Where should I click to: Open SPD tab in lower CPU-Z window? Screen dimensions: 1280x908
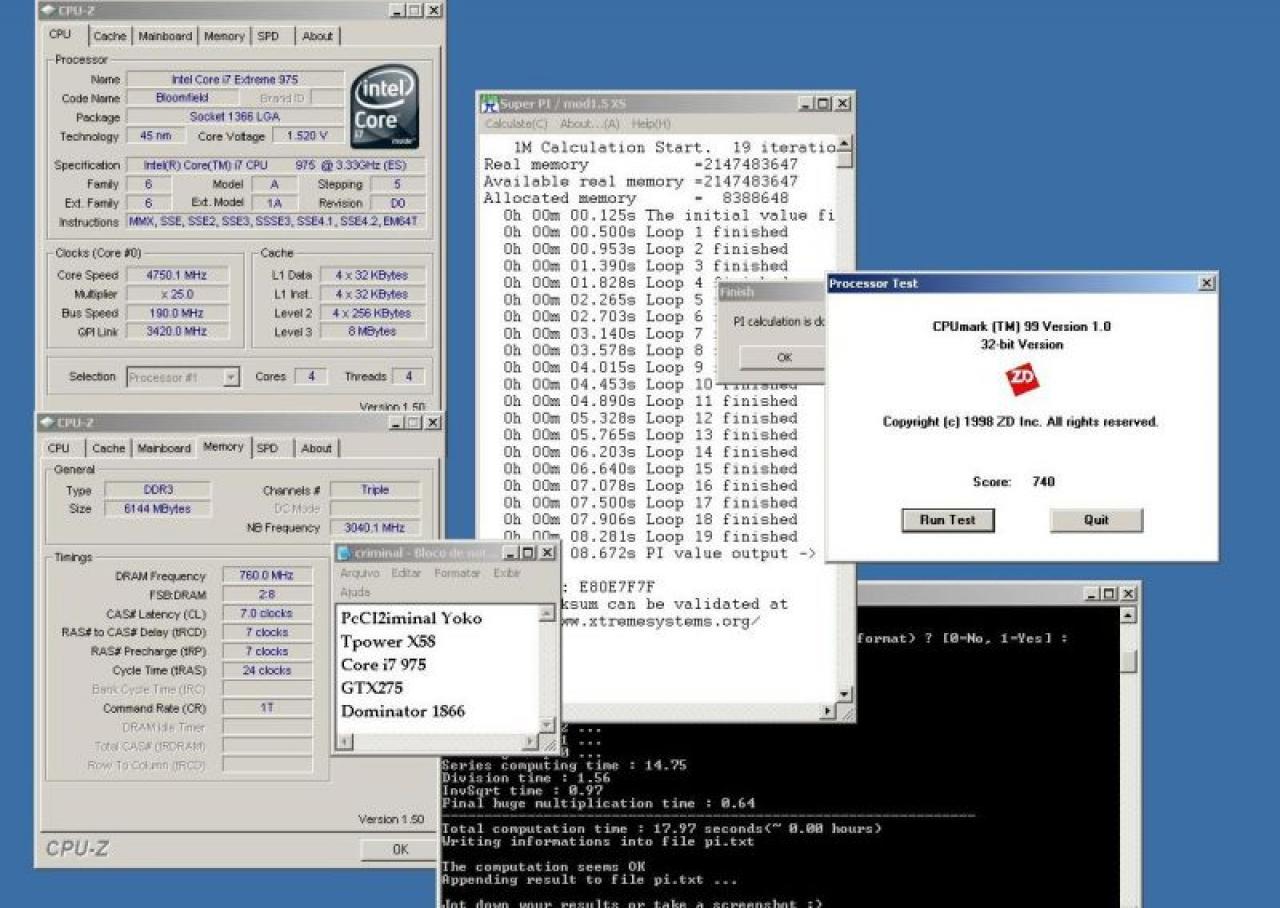tap(267, 448)
